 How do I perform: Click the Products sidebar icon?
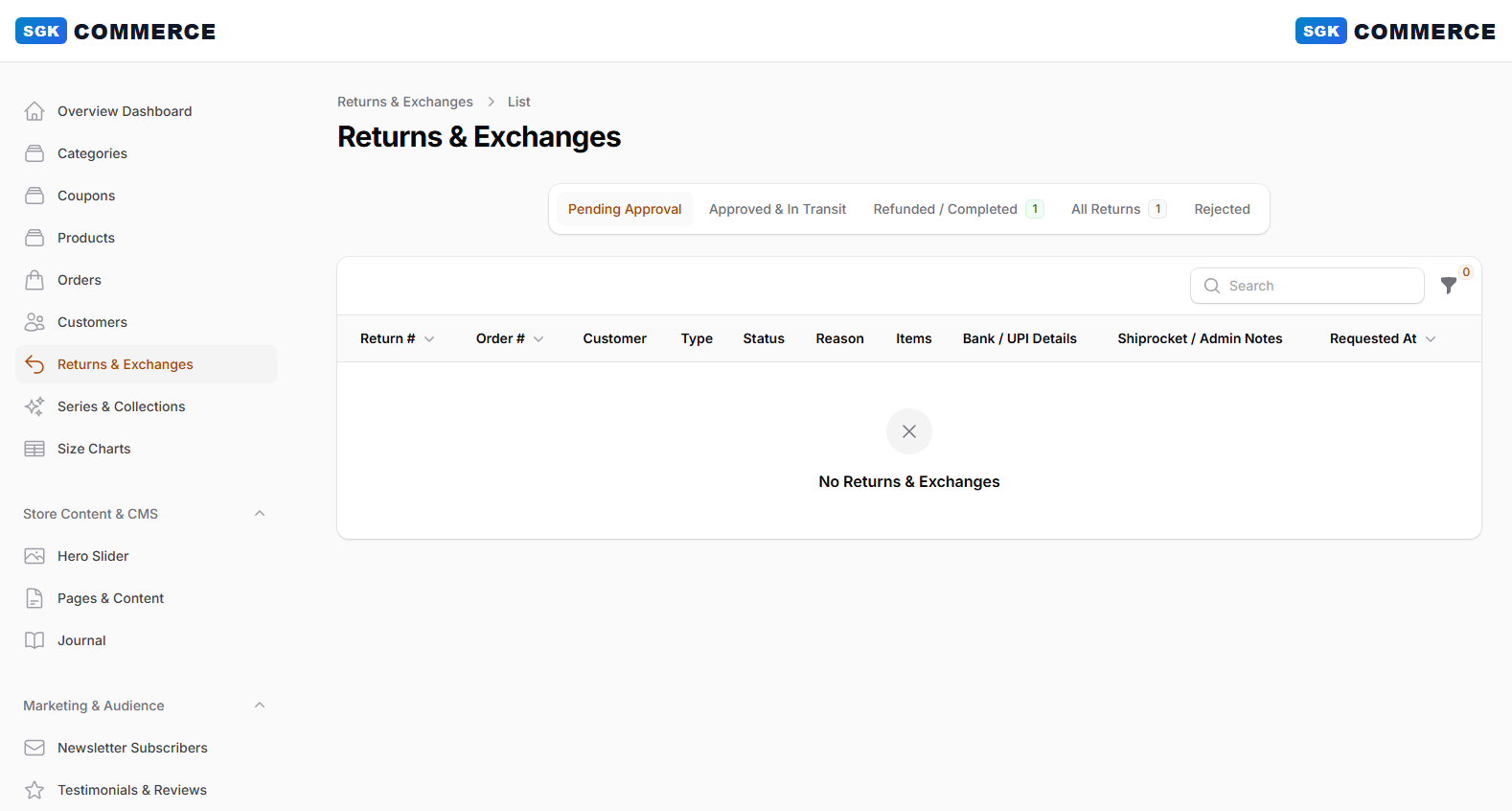[34, 238]
